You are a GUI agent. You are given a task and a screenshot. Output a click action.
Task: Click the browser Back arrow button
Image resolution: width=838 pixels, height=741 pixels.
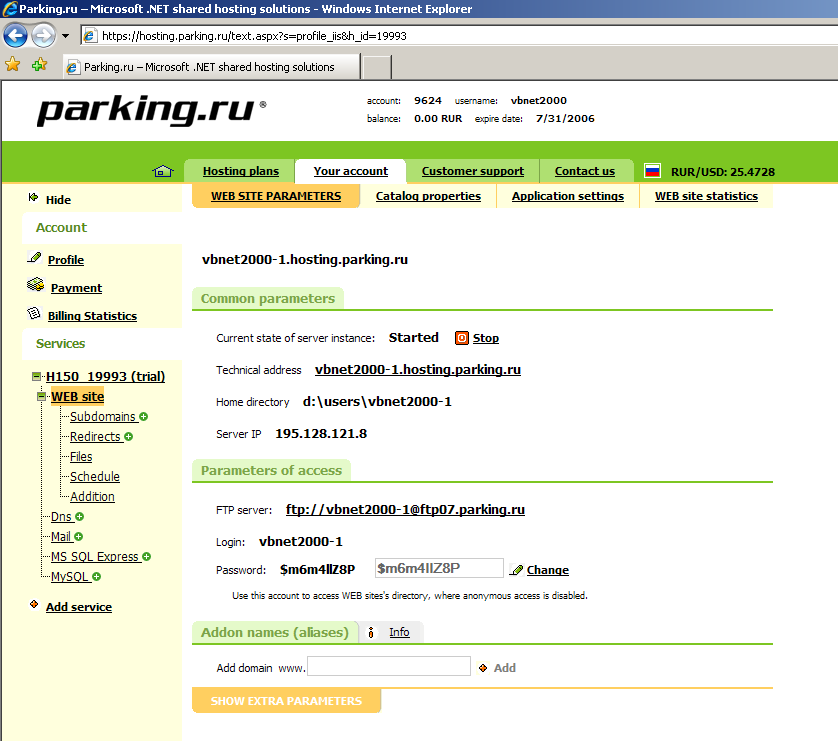(x=15, y=36)
